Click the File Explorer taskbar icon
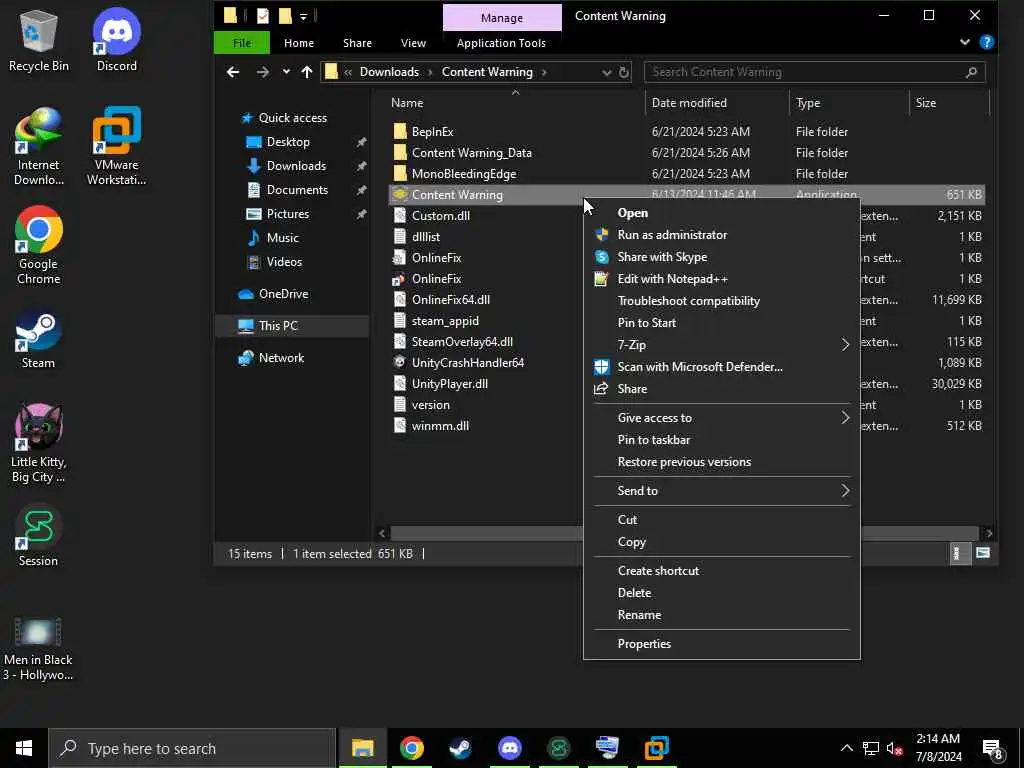This screenshot has height=768, width=1024. [x=362, y=748]
